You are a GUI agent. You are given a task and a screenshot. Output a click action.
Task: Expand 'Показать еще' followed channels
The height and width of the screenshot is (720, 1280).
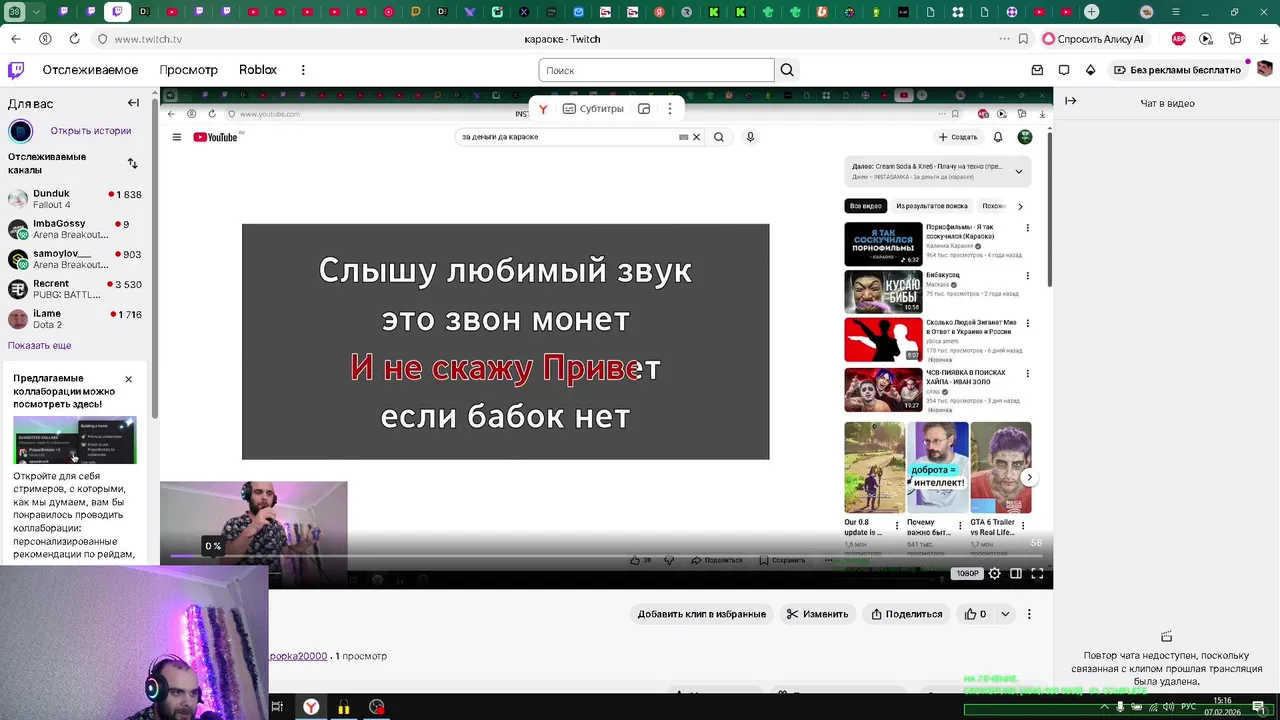click(x=39, y=345)
